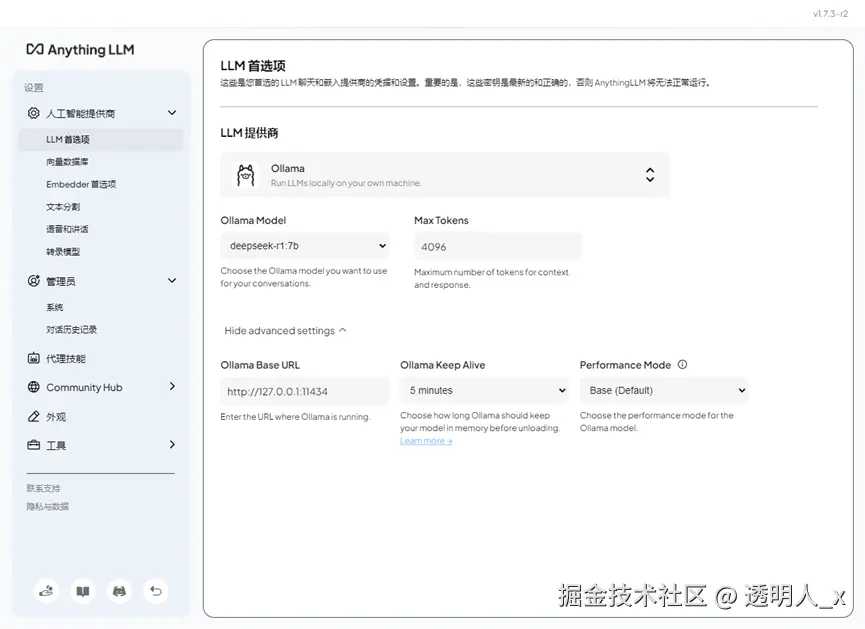This screenshot has height=629, width=865.
Task: Open the documentation book icon
Action: click(x=83, y=591)
